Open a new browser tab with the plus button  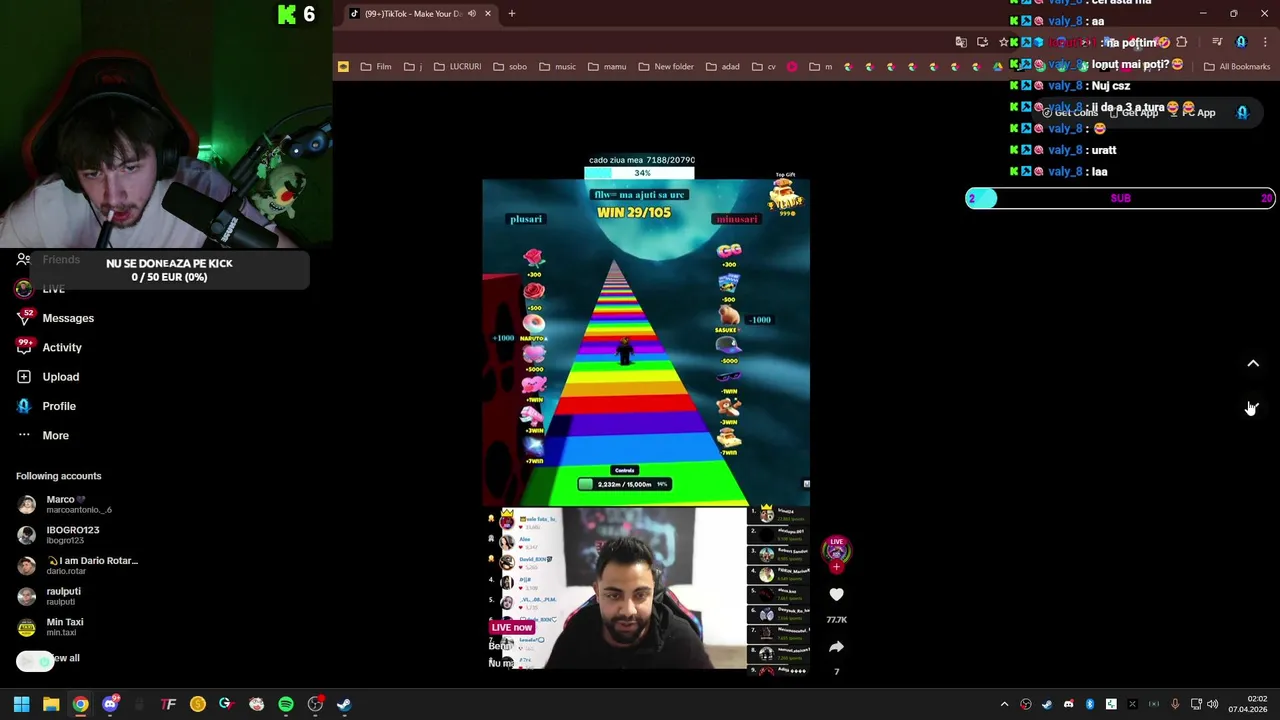(511, 14)
